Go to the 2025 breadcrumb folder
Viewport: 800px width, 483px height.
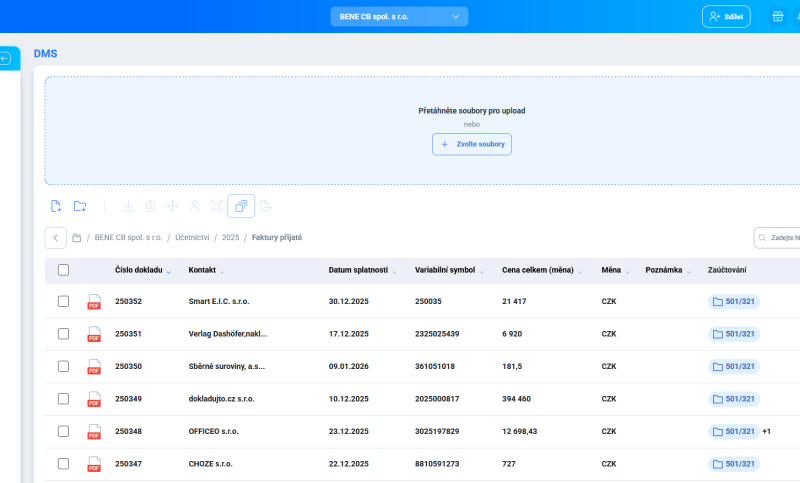[x=230, y=238]
